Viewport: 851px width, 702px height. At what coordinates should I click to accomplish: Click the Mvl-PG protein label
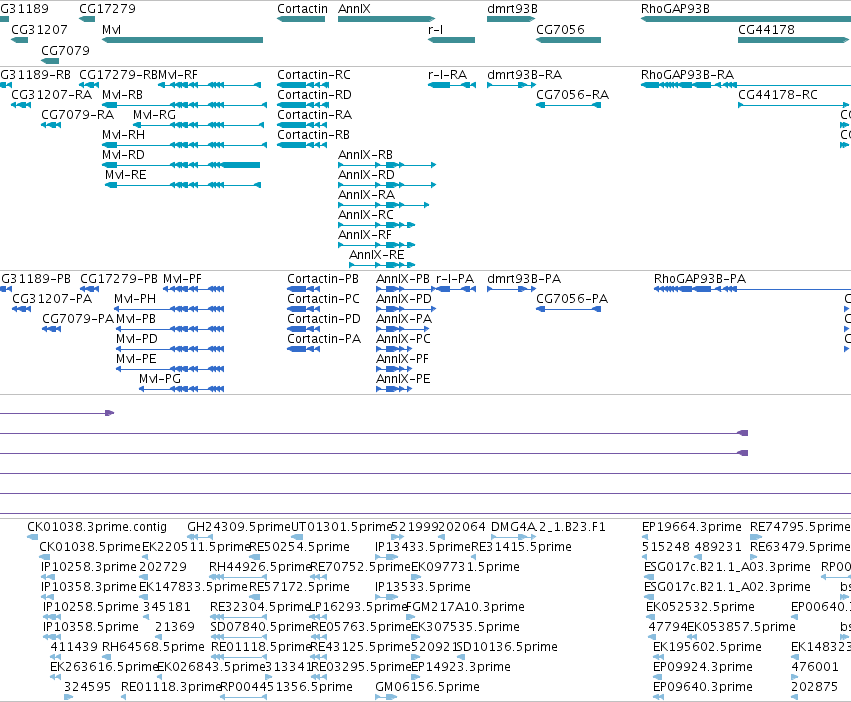160,379
